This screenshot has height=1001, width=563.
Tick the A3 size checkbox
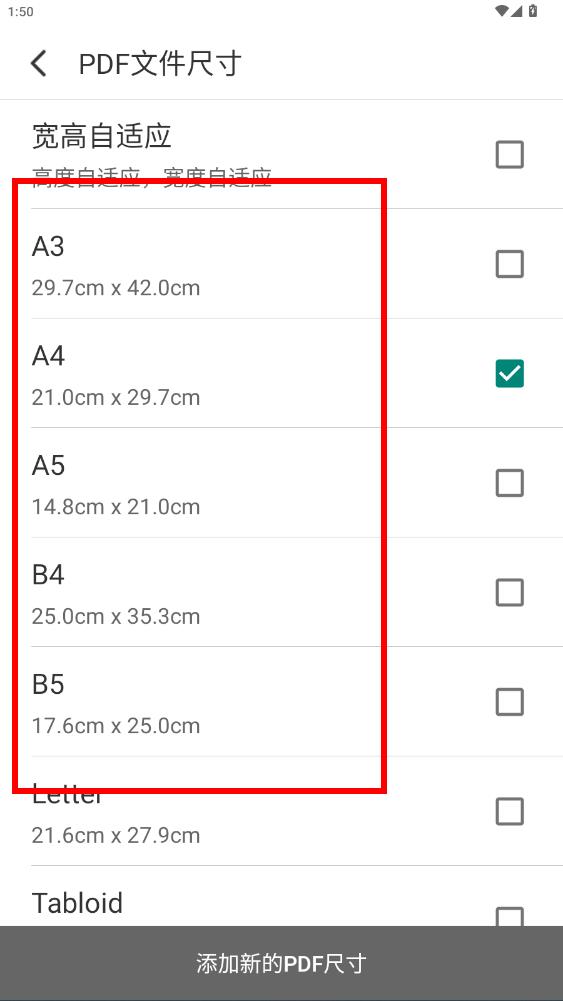(x=509, y=264)
